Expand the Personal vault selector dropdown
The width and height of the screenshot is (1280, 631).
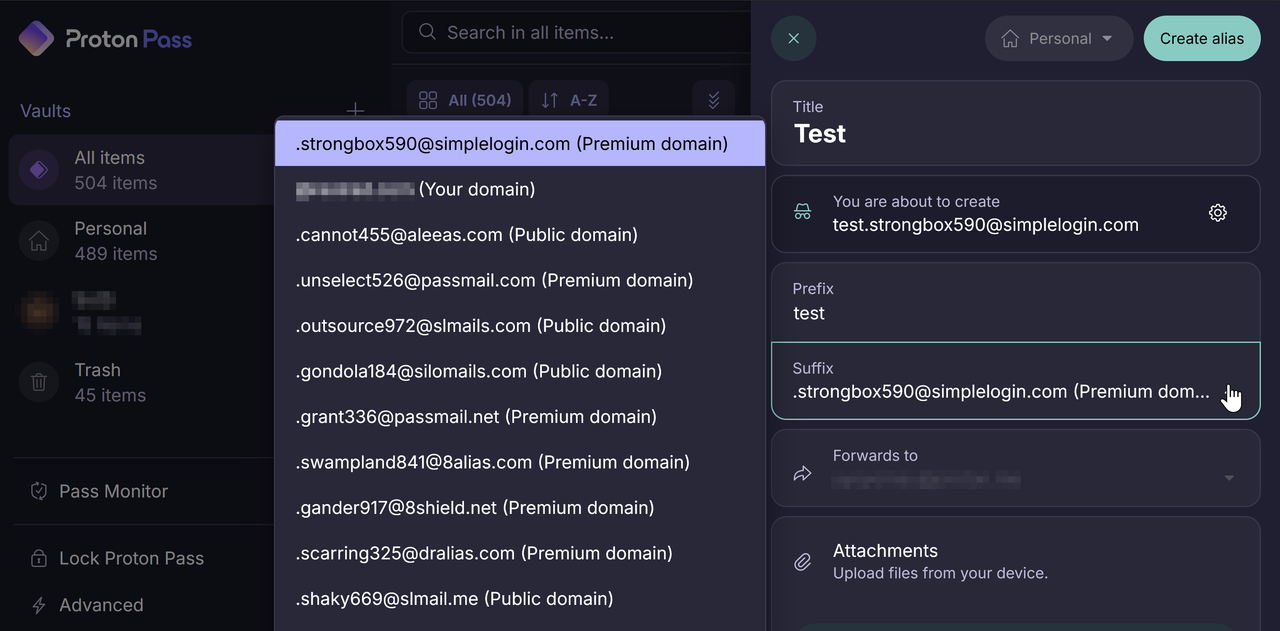click(x=1058, y=39)
